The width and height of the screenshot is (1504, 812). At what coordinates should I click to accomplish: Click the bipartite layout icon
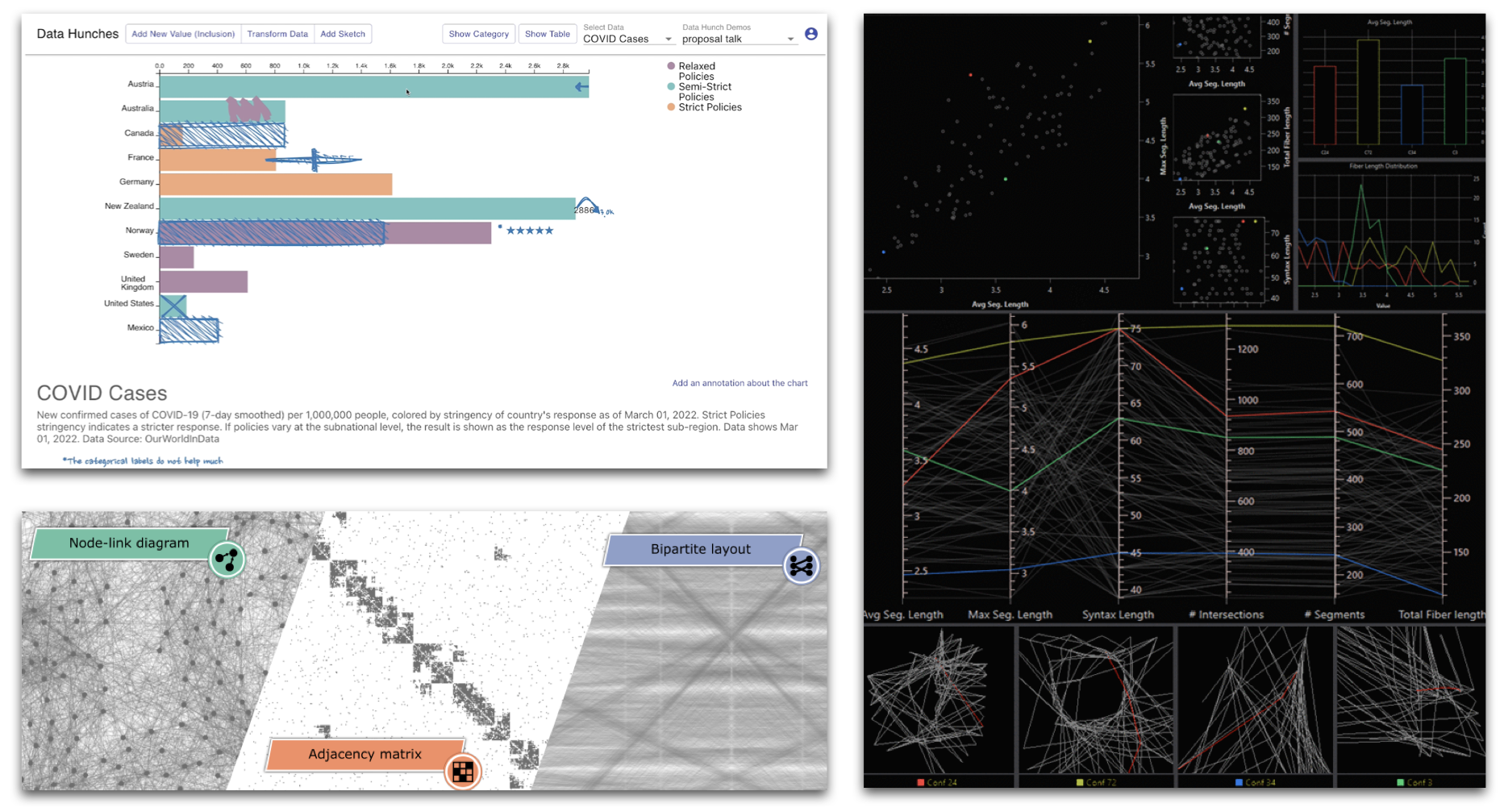click(801, 566)
